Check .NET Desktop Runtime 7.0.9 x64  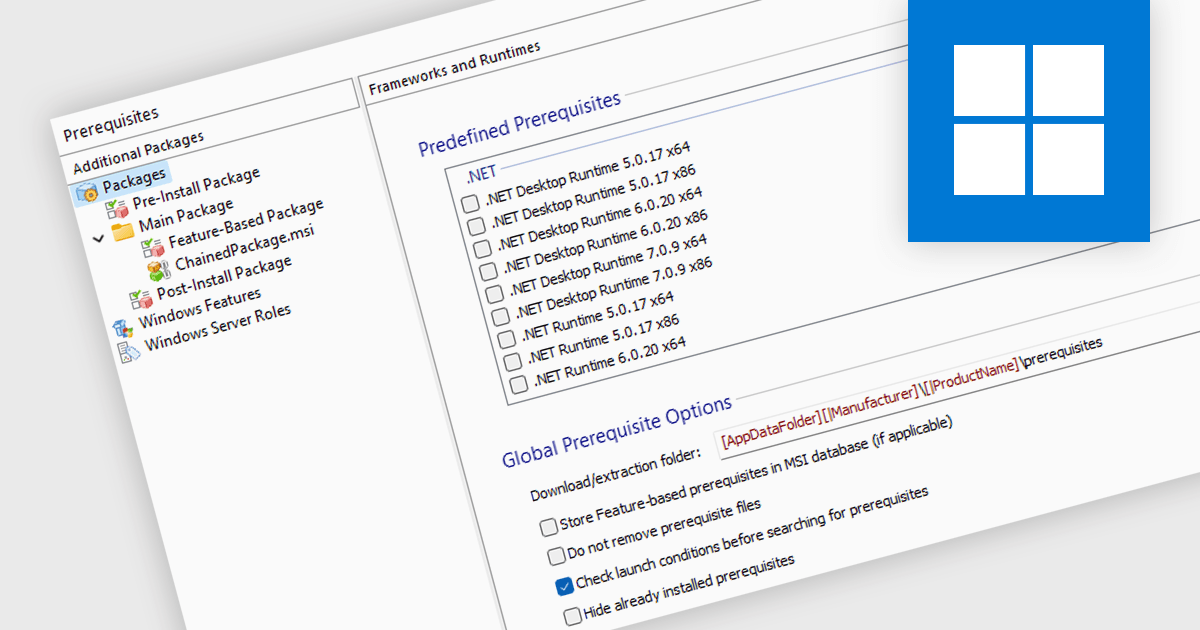(494, 294)
